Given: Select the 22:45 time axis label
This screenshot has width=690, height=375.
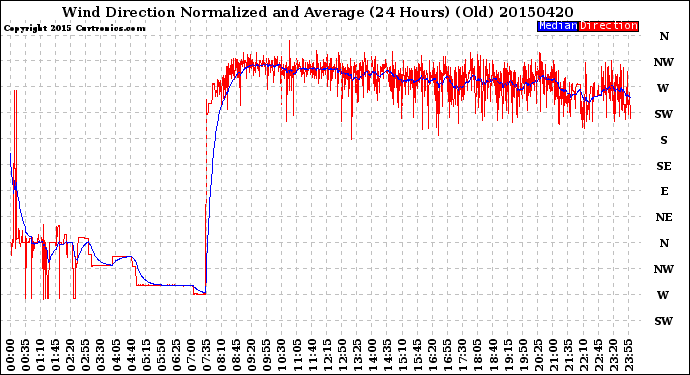Looking at the screenshot, I should pyautogui.click(x=598, y=355).
